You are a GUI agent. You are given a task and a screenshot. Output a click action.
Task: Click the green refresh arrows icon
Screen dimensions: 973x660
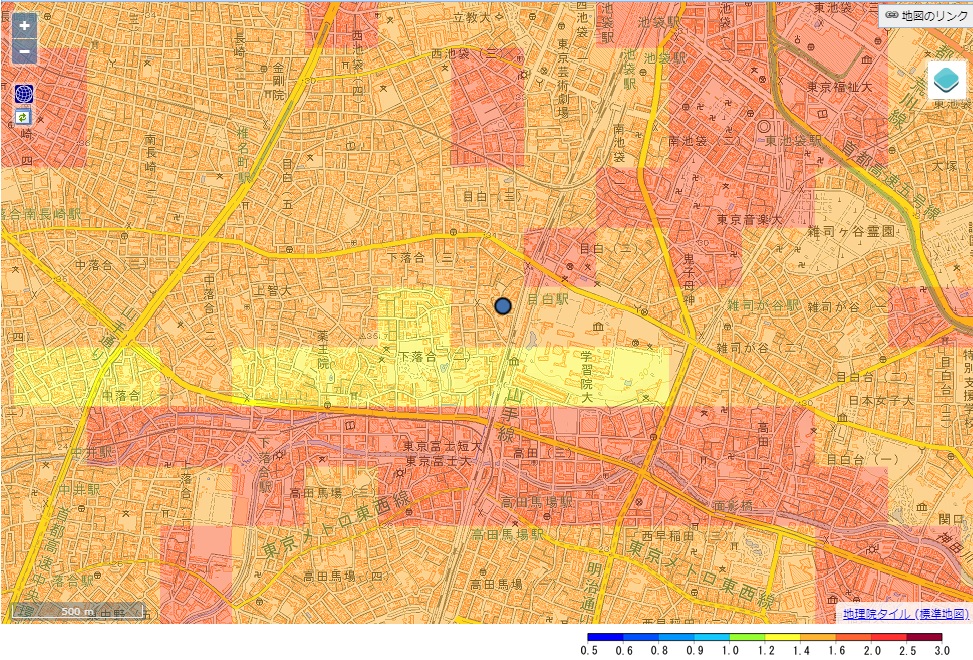[x=24, y=117]
